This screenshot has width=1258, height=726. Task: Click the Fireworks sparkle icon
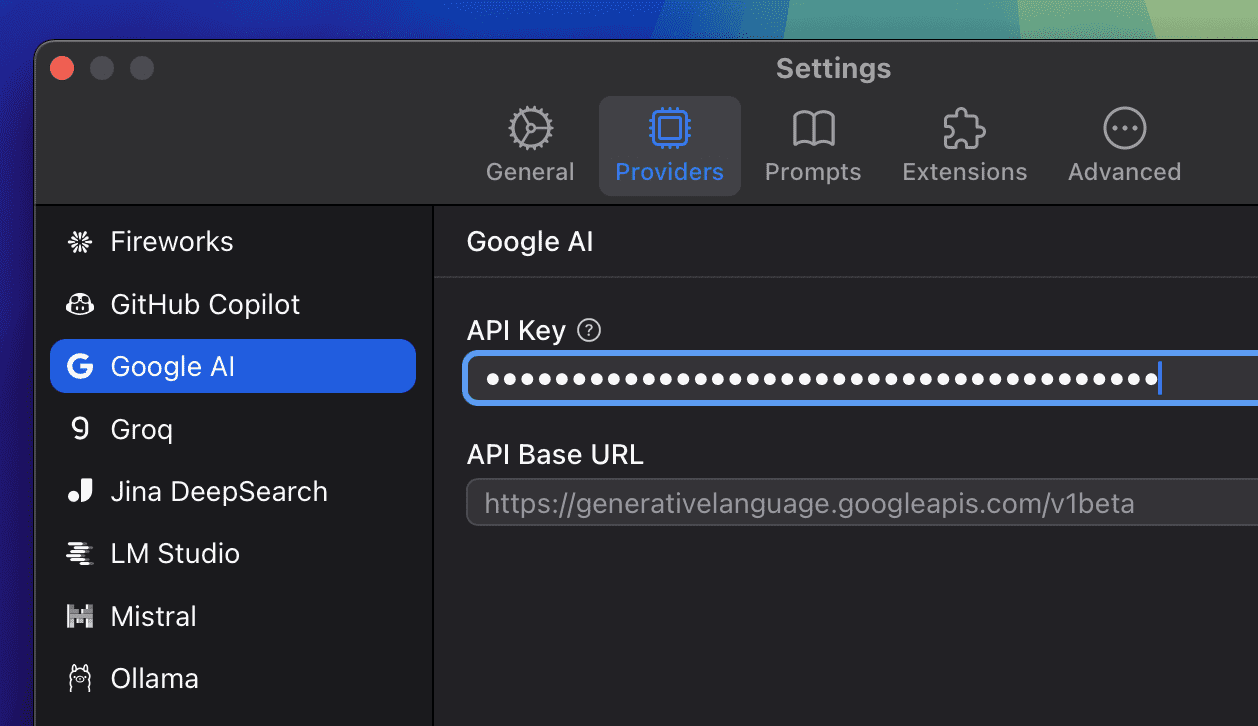80,242
